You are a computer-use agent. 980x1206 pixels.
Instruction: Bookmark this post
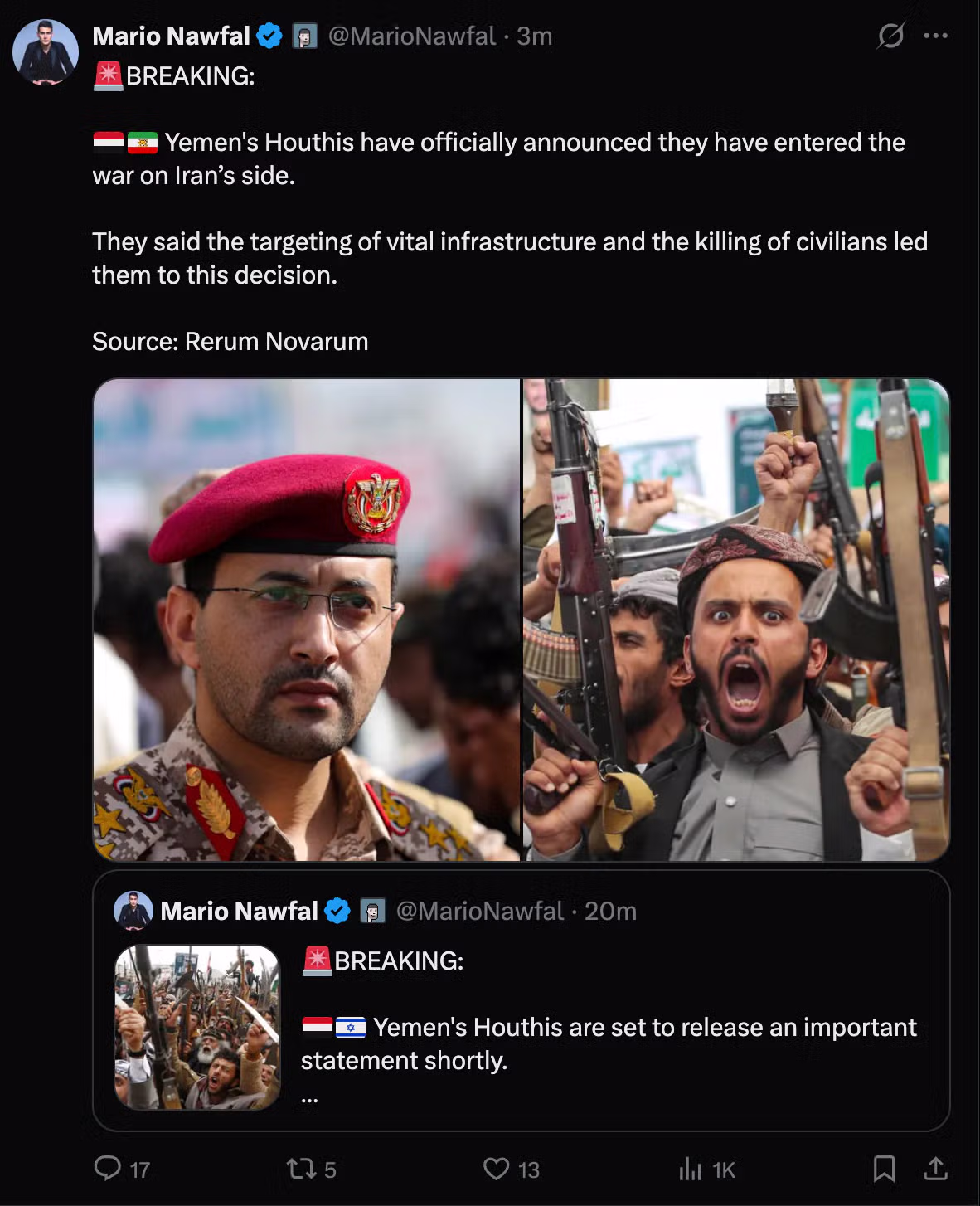click(x=884, y=1169)
